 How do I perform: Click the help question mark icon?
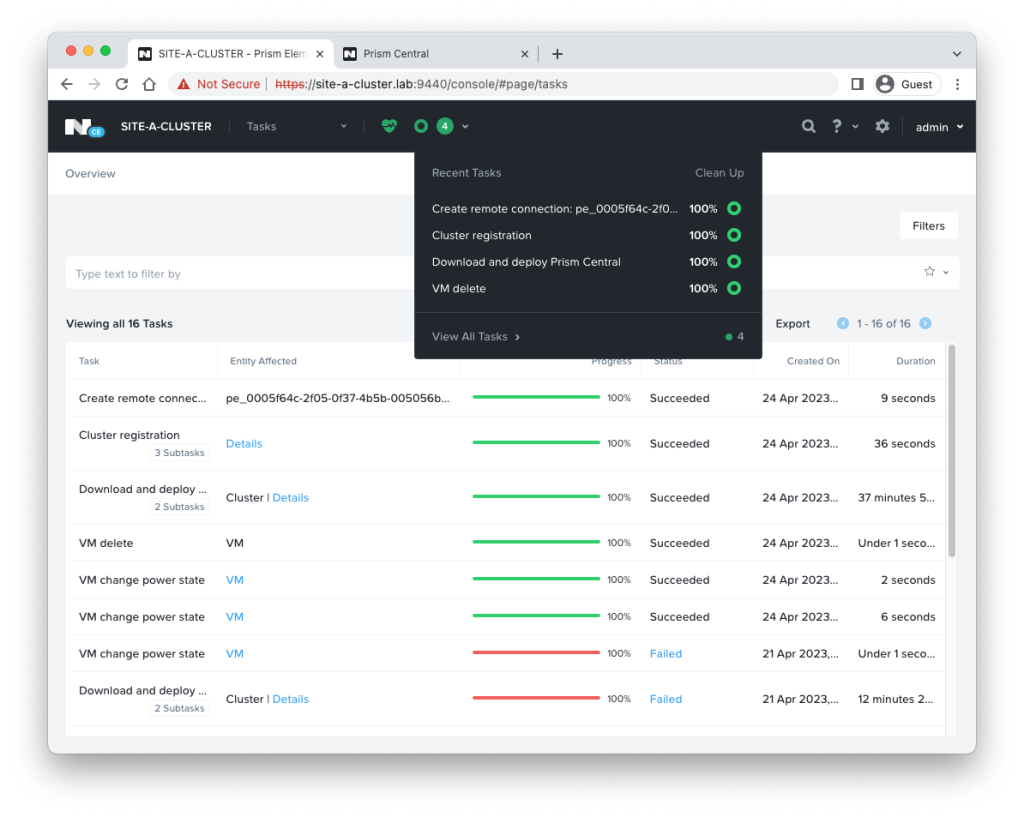pyautogui.click(x=837, y=126)
